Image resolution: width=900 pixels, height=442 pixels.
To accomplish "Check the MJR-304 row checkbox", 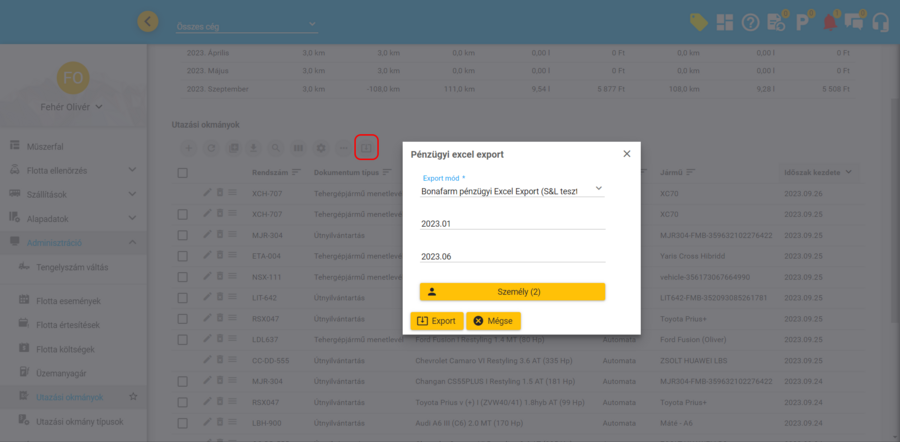I will pos(182,234).
